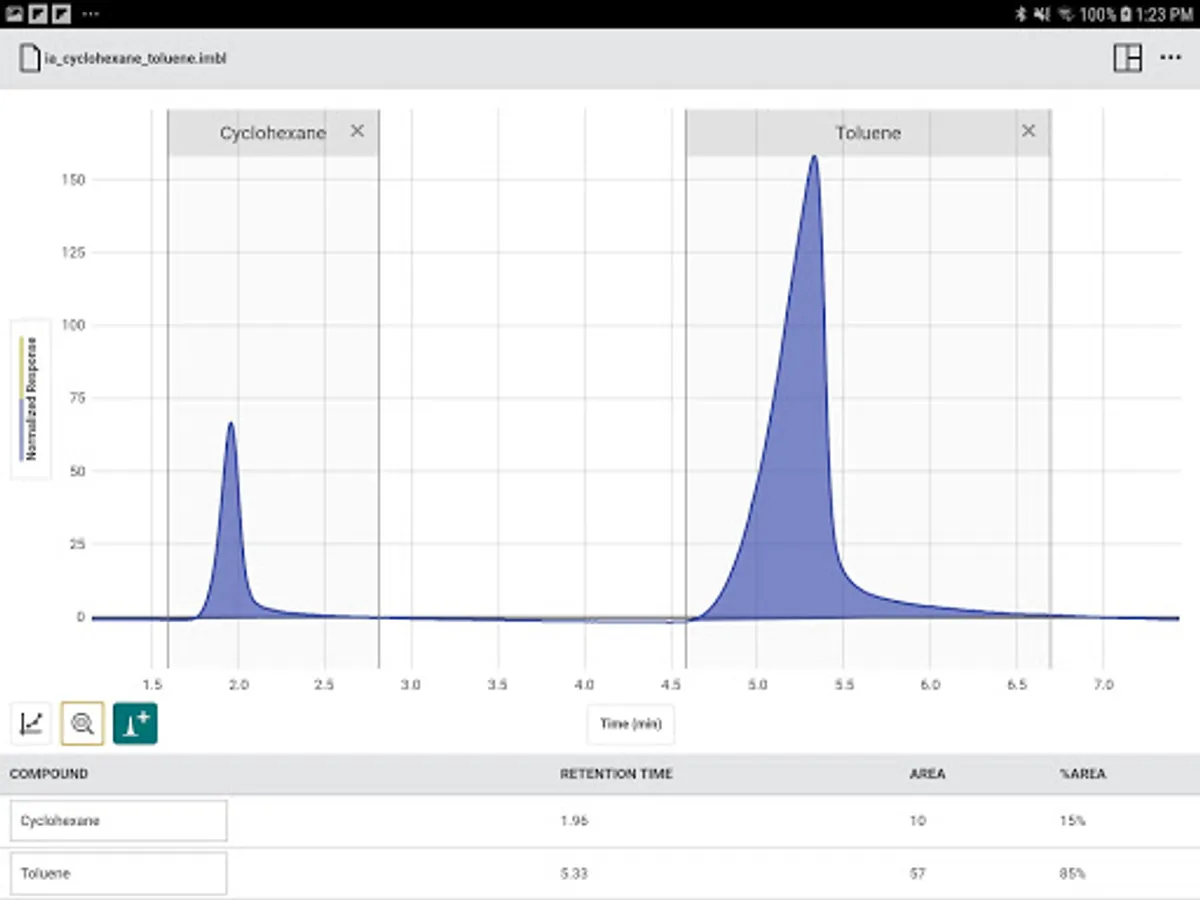Remove the Toluene peak region
The width and height of the screenshot is (1200, 900).
(x=1028, y=131)
